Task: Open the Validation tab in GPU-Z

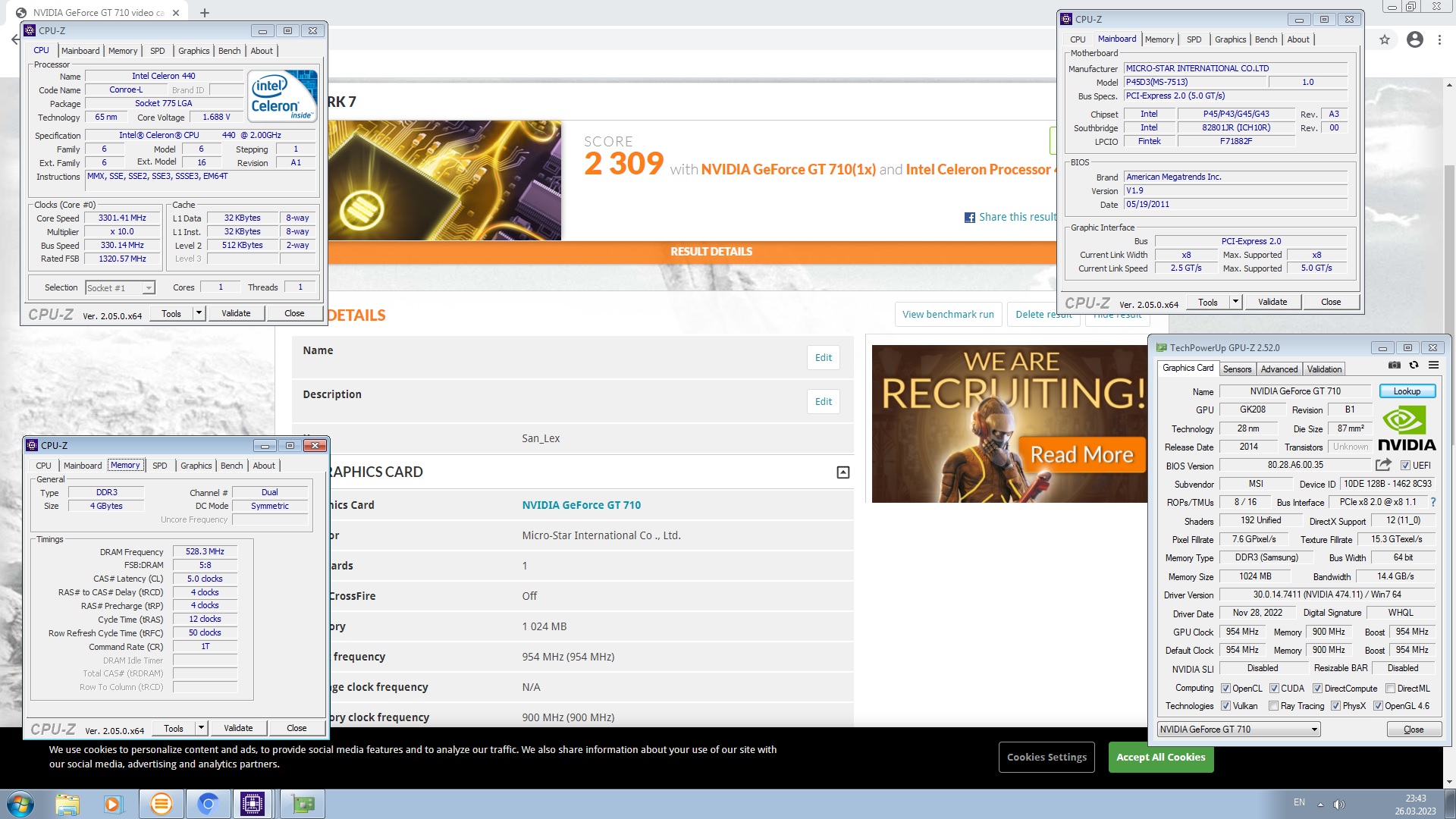Action: 1324,369
